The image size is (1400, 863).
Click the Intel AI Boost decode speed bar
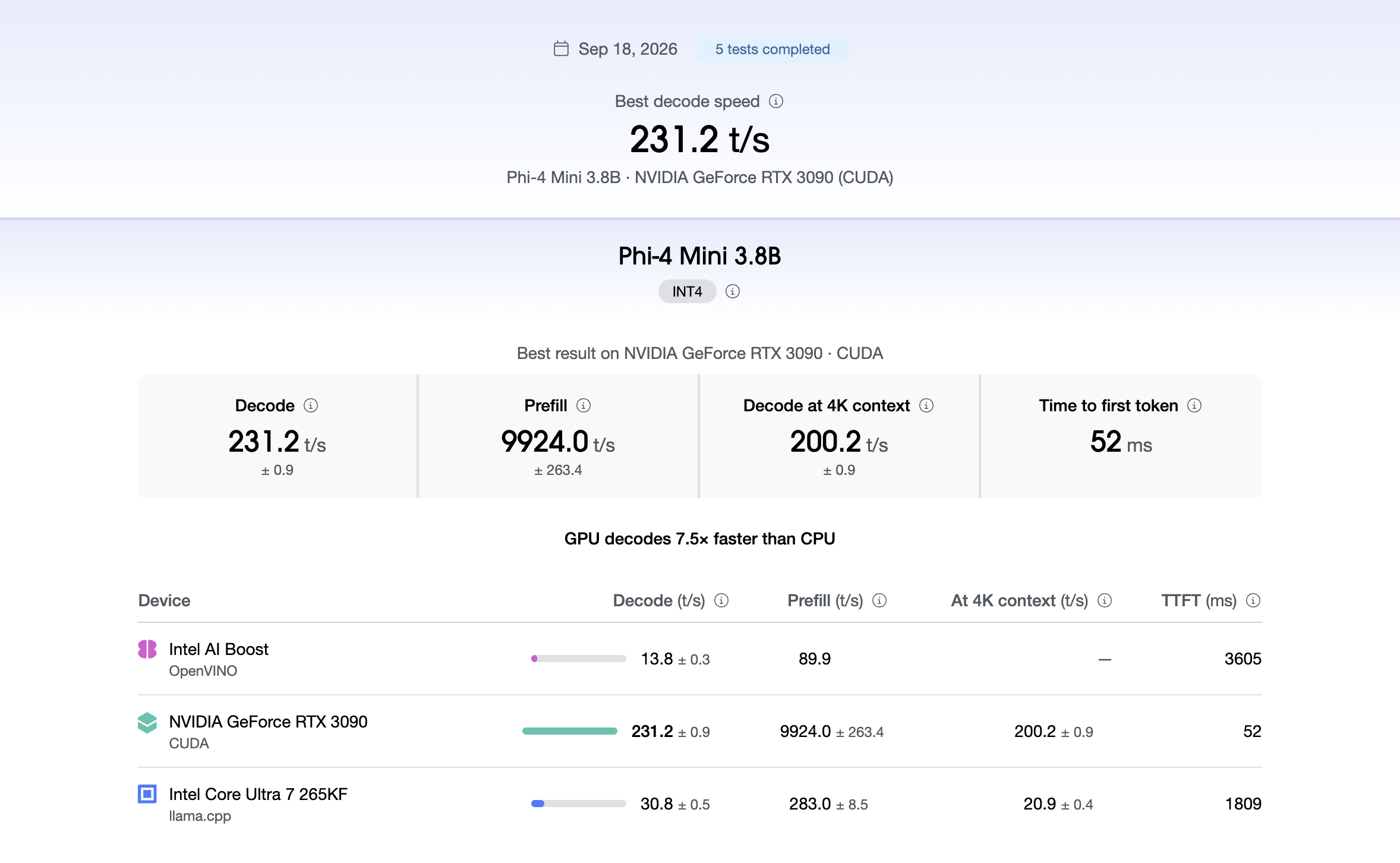[578, 659]
